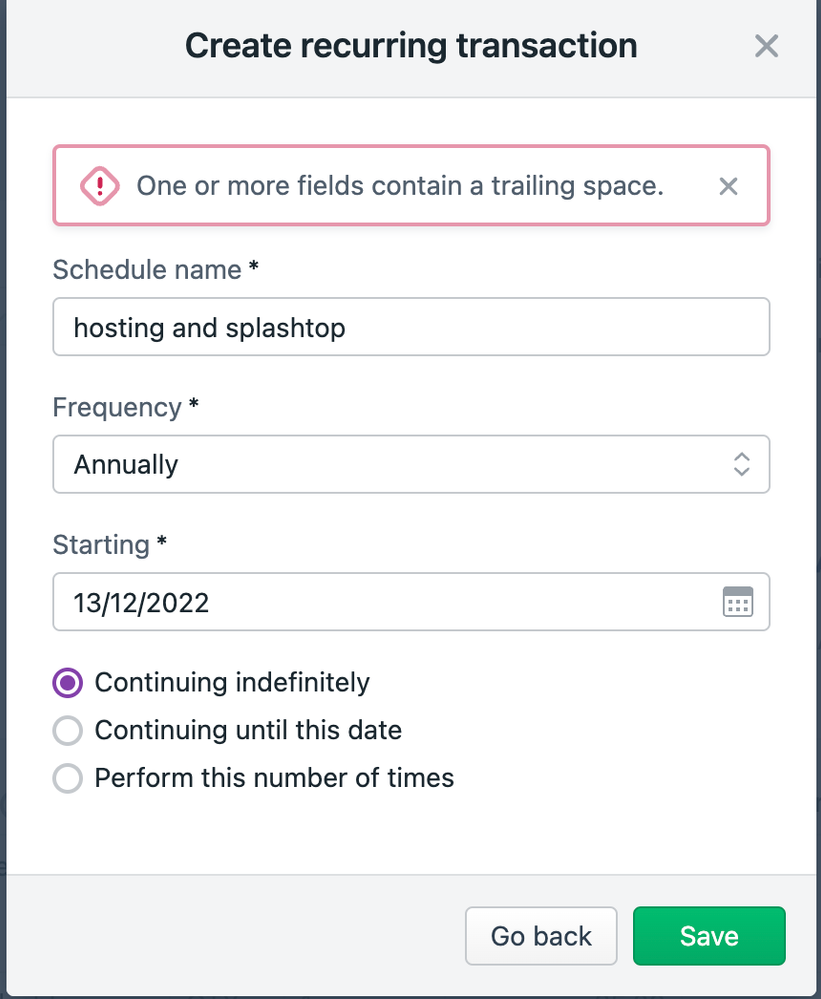Close the Create recurring transaction dialog
The width and height of the screenshot is (821, 999).
tap(766, 46)
